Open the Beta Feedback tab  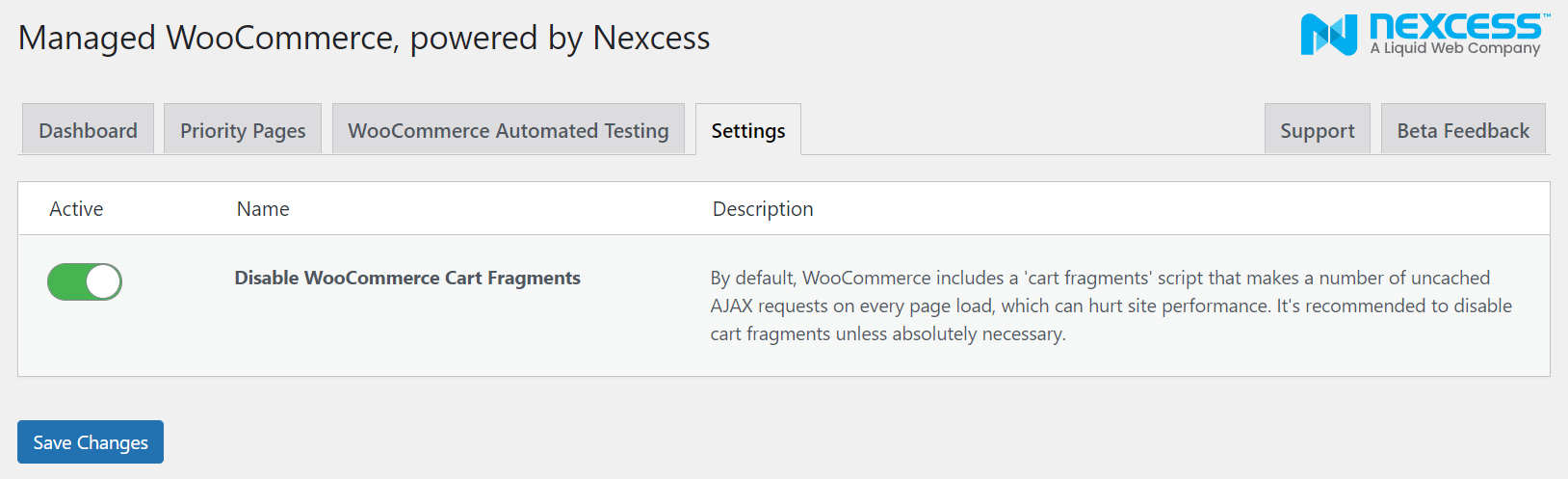pos(1462,130)
